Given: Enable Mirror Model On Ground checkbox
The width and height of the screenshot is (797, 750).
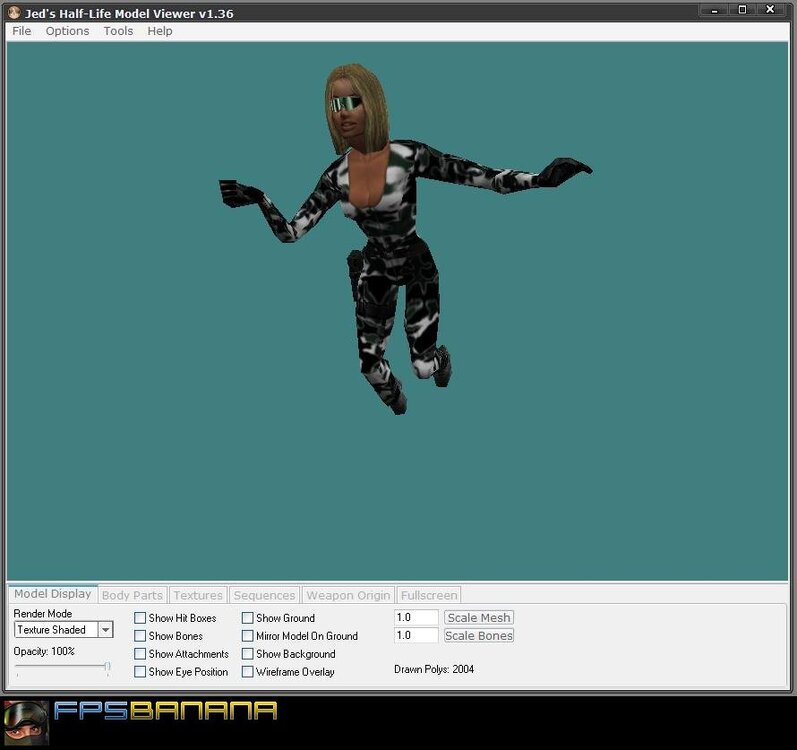Looking at the screenshot, I should [248, 636].
